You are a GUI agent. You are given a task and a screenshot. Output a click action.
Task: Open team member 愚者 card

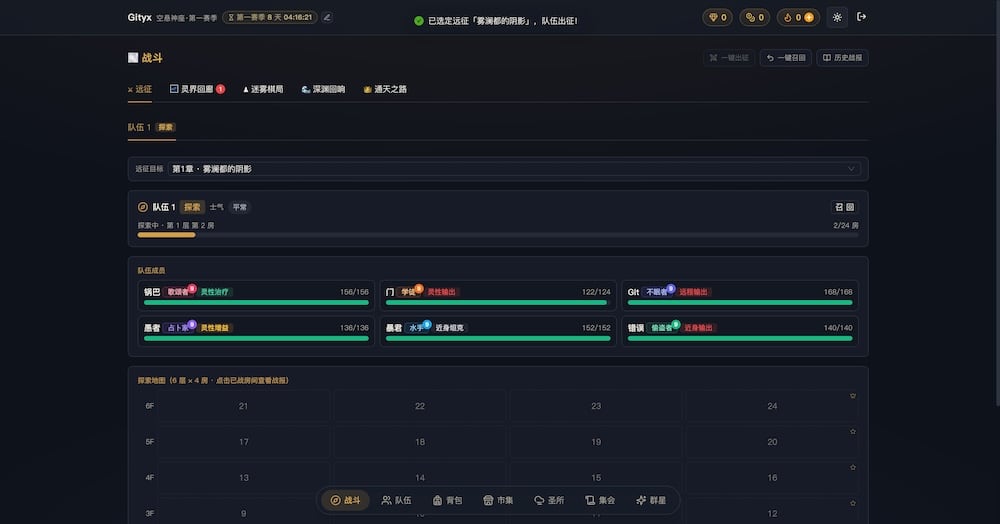(x=256, y=331)
